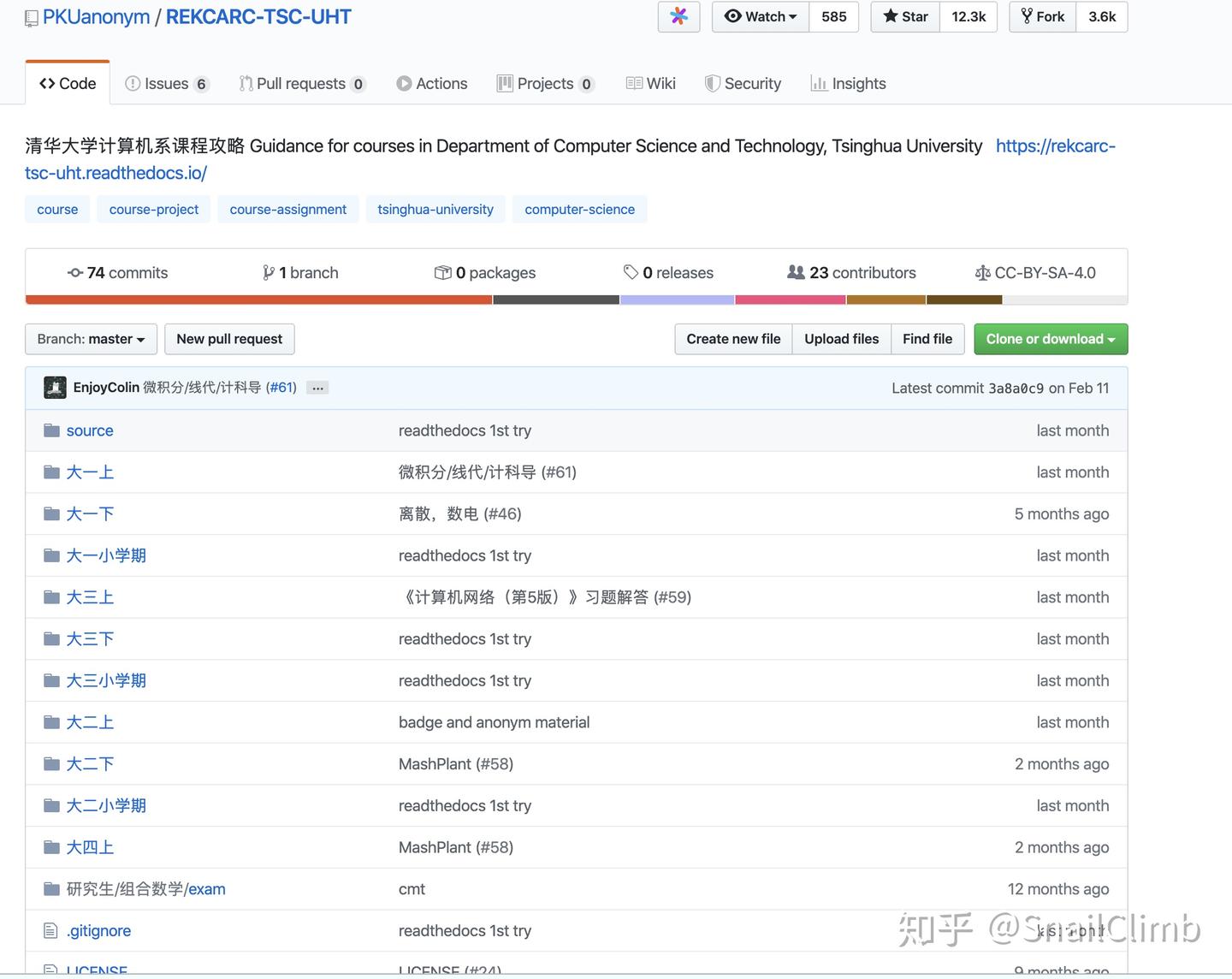Select the branch icon next to 1 branch
1232x979 pixels.
point(269,272)
